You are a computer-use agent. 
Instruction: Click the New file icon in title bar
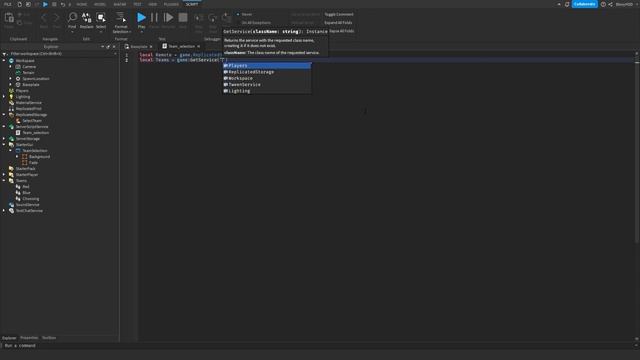point(19,4)
